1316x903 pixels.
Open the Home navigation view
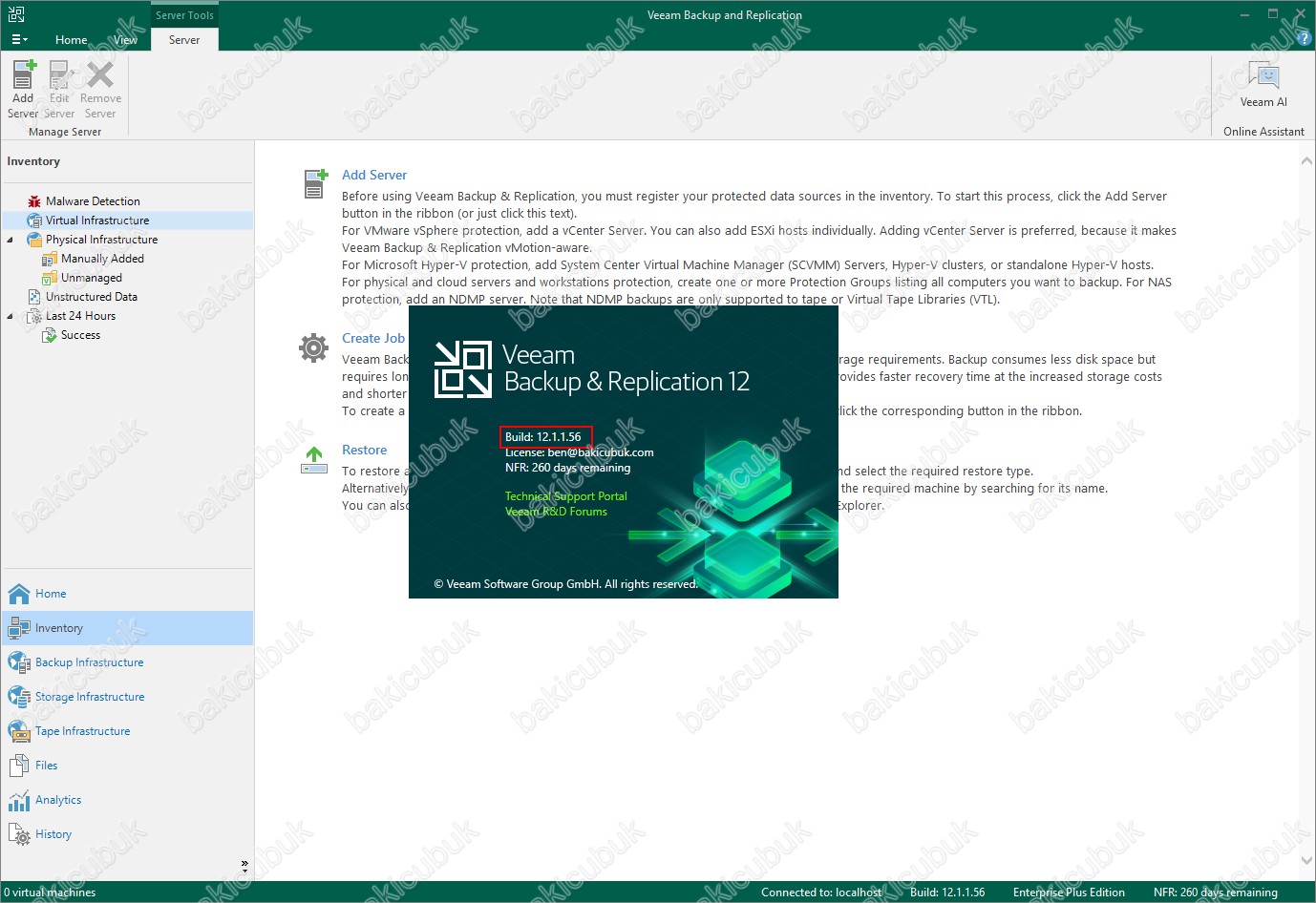(x=127, y=594)
